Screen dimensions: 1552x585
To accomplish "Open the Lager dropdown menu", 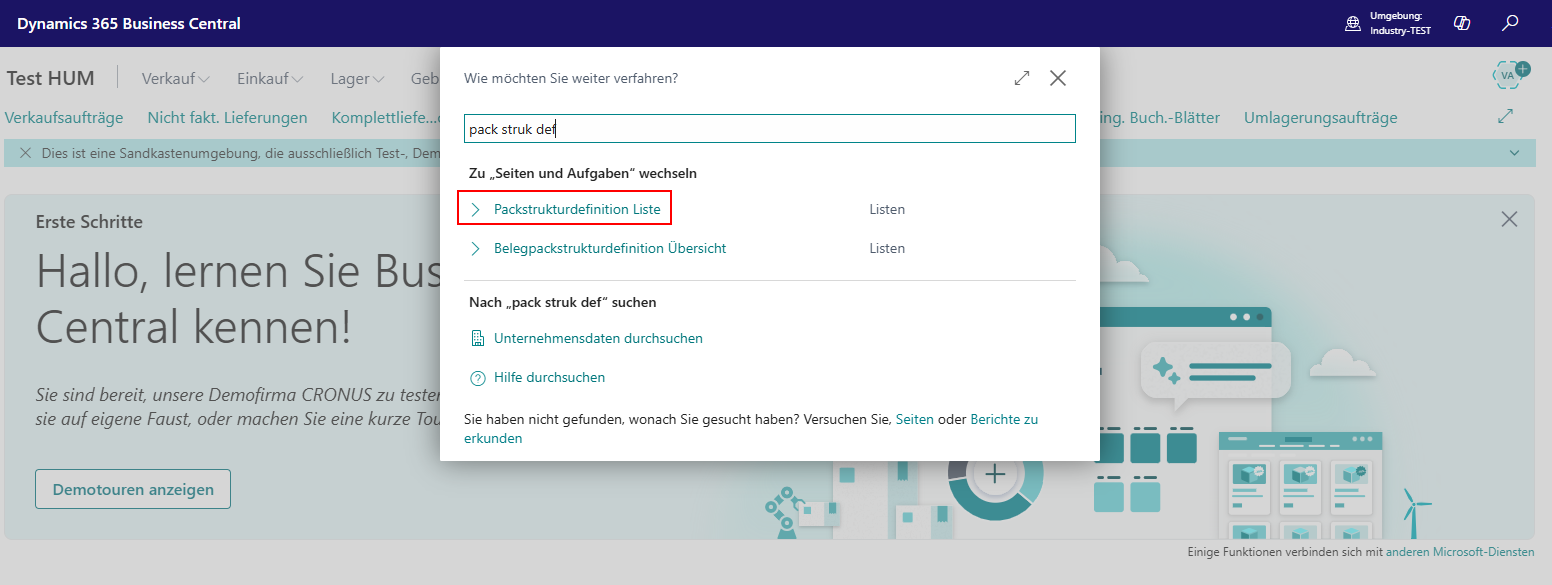I will click(x=358, y=78).
